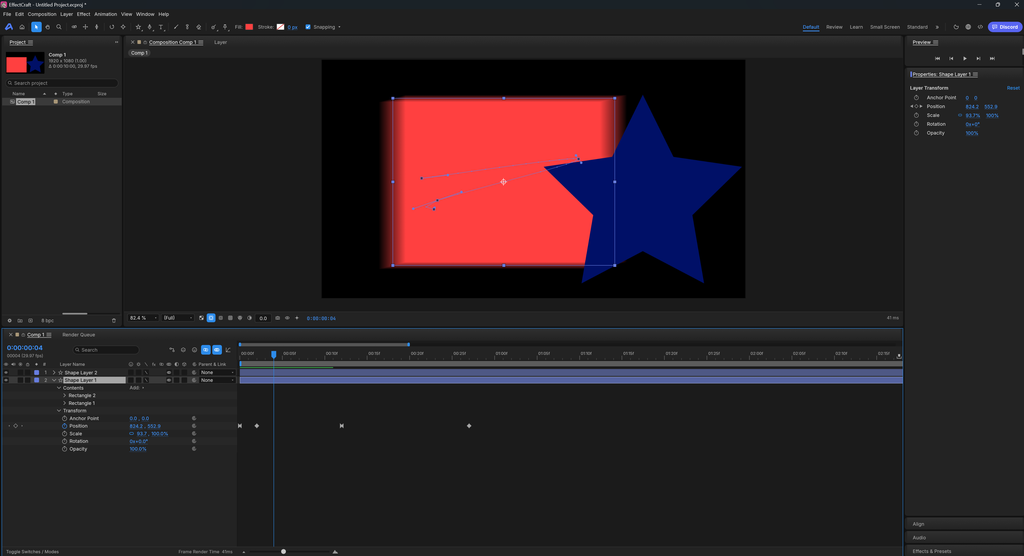Click the Discord button
Image resolution: width=1024 pixels, height=556 pixels.
[x=1005, y=27]
